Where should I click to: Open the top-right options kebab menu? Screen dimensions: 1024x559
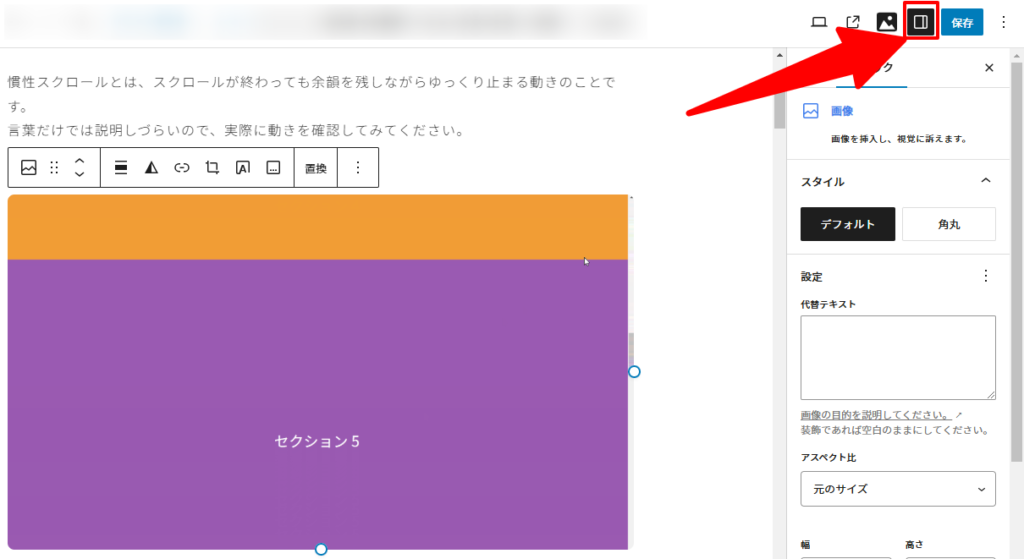1004,22
